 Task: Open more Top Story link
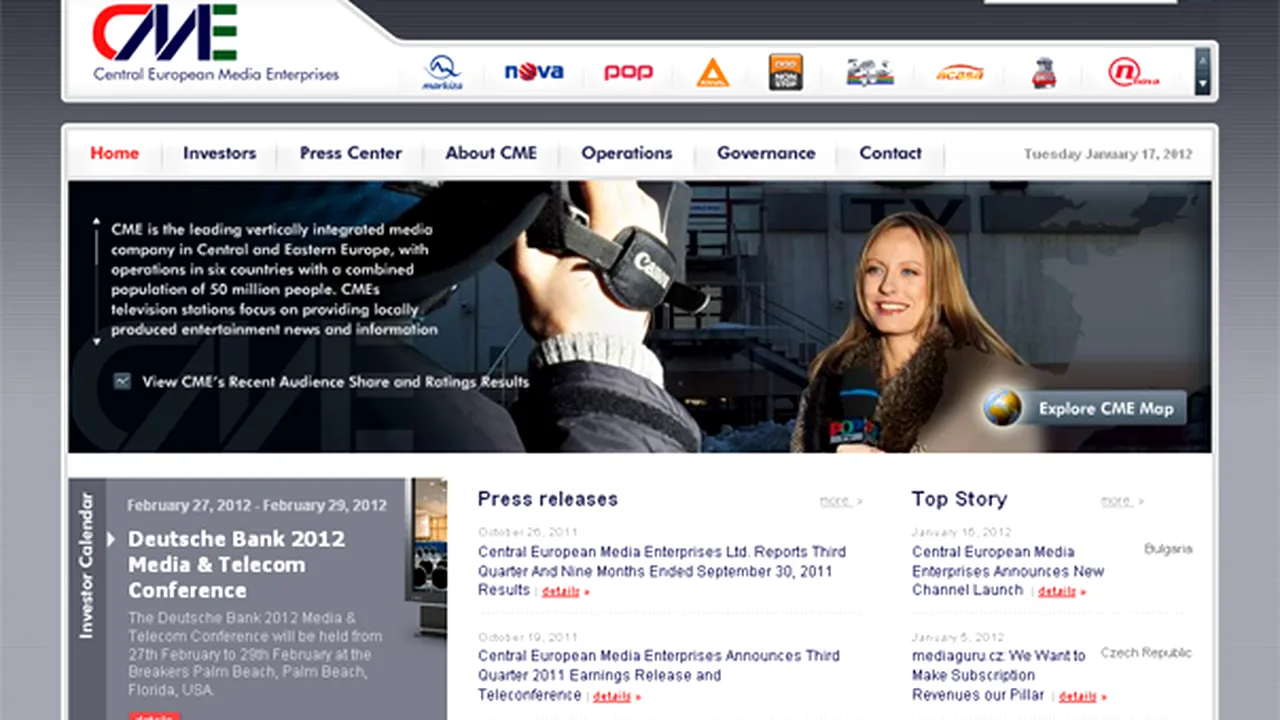click(x=1122, y=501)
